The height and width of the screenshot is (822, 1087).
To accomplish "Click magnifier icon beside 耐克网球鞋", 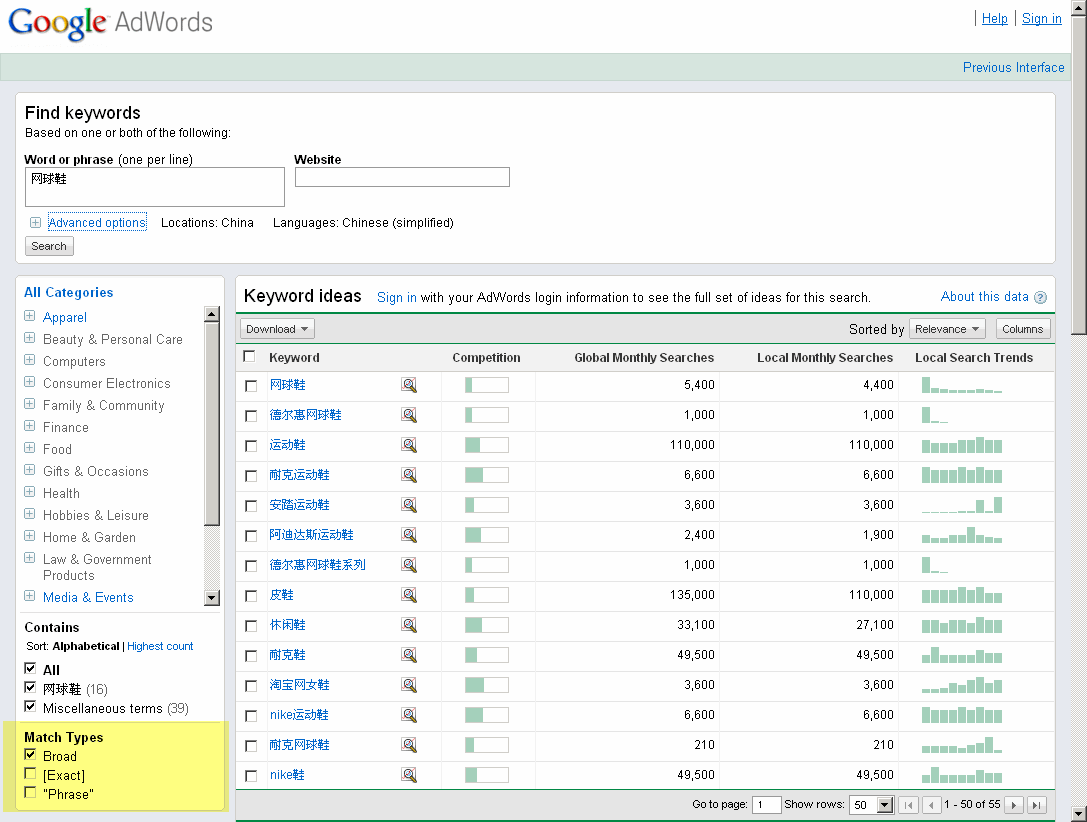I will (409, 745).
